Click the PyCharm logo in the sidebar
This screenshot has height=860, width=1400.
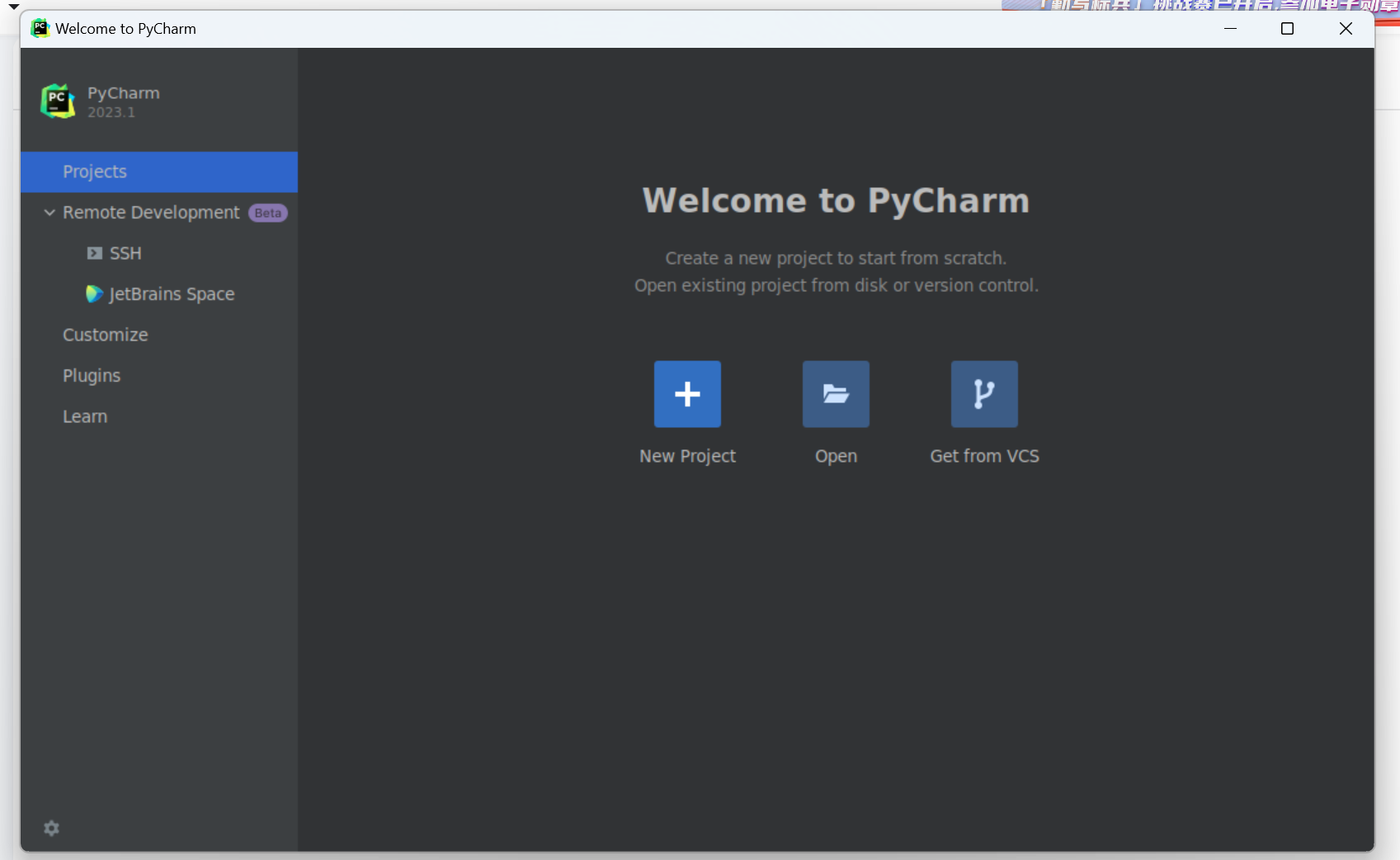[58, 101]
